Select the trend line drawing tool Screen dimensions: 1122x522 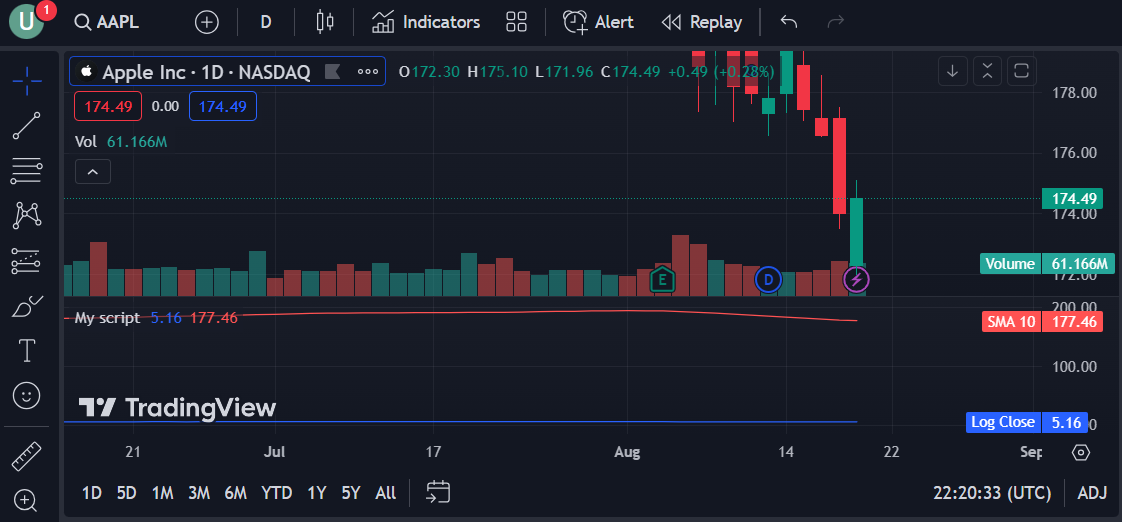[27, 126]
